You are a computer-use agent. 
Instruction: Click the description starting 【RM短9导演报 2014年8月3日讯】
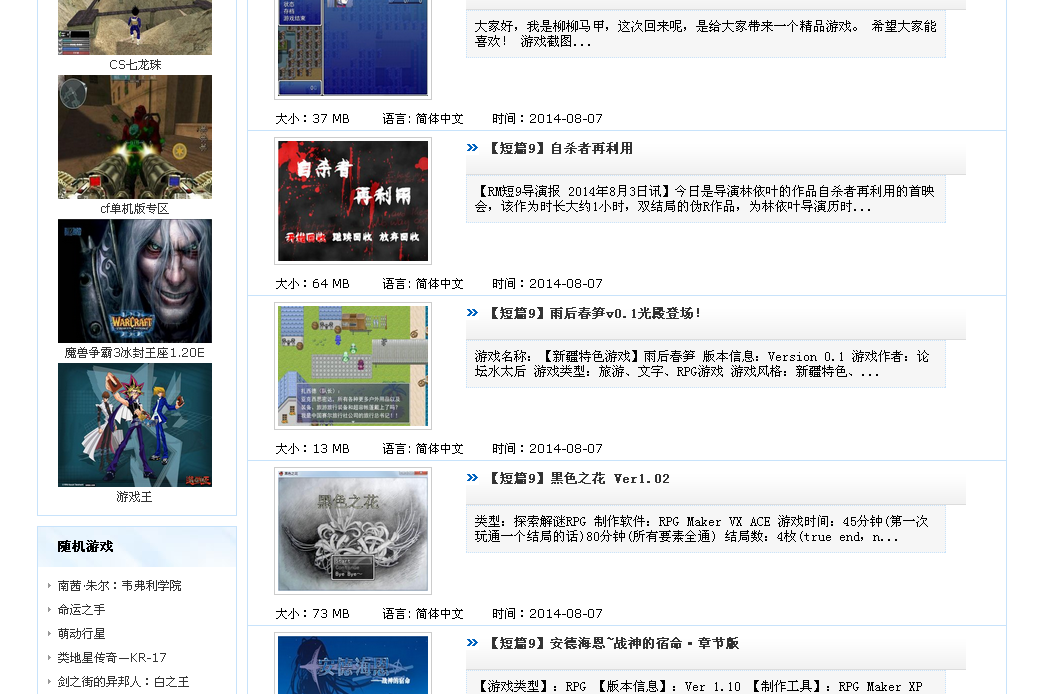pos(706,199)
